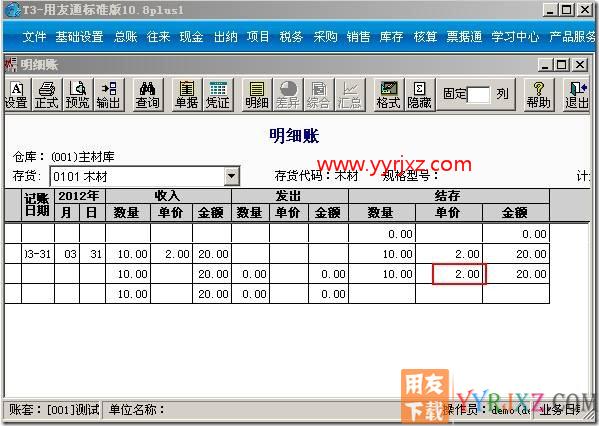The image size is (599, 426).
Task: Click the 固定 column count input field
Action: pos(479,95)
